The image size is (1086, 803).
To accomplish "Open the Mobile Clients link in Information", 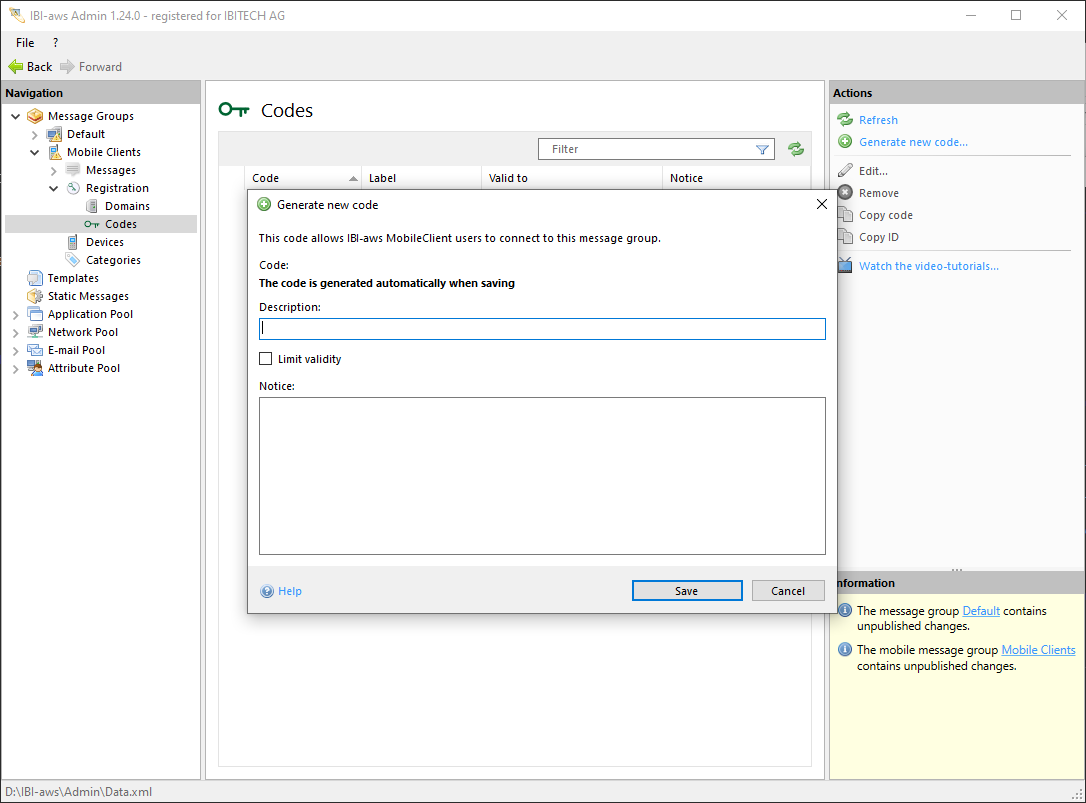I will (x=1038, y=650).
